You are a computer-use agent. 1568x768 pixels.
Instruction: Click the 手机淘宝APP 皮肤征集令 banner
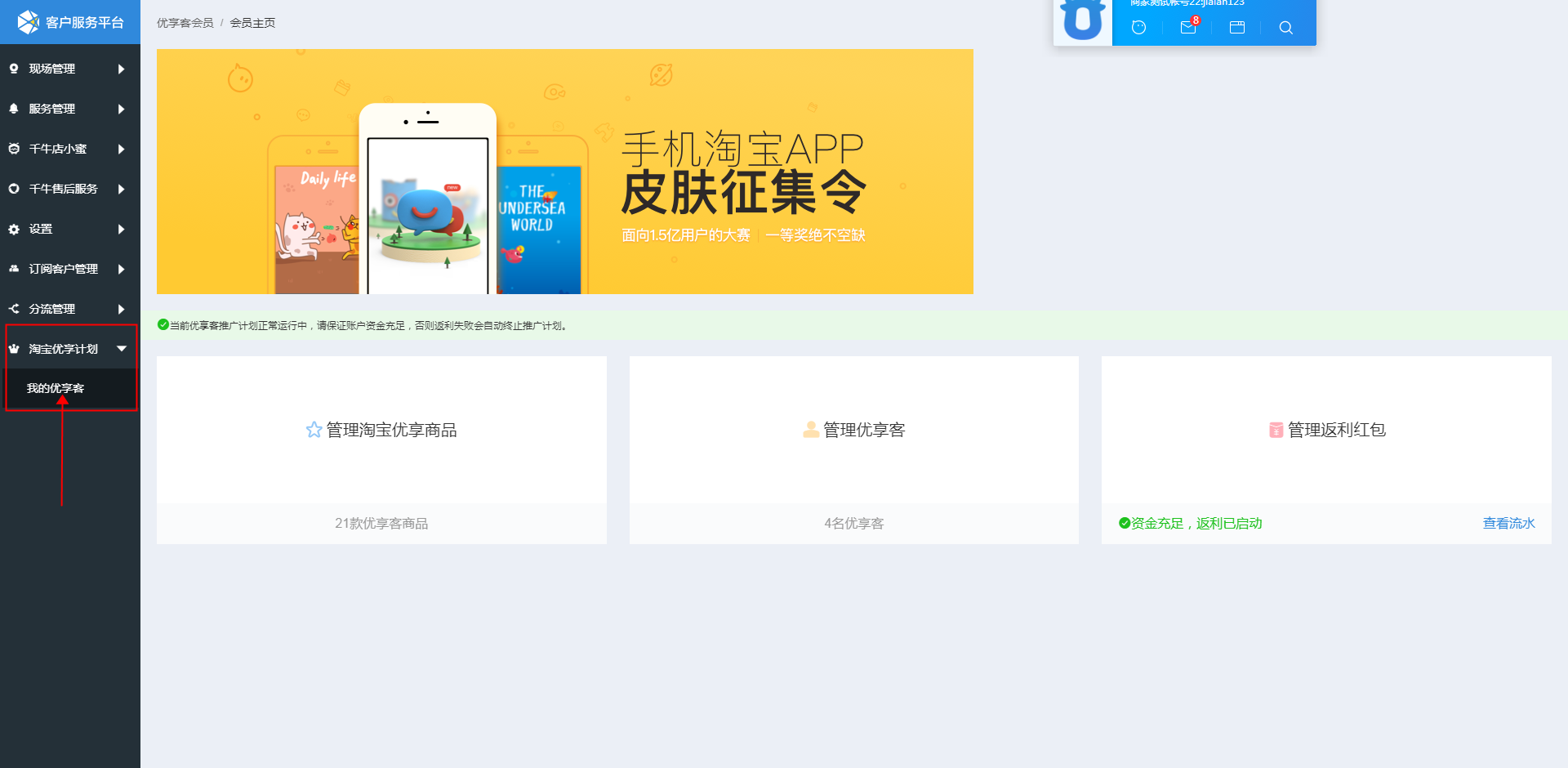(564, 172)
